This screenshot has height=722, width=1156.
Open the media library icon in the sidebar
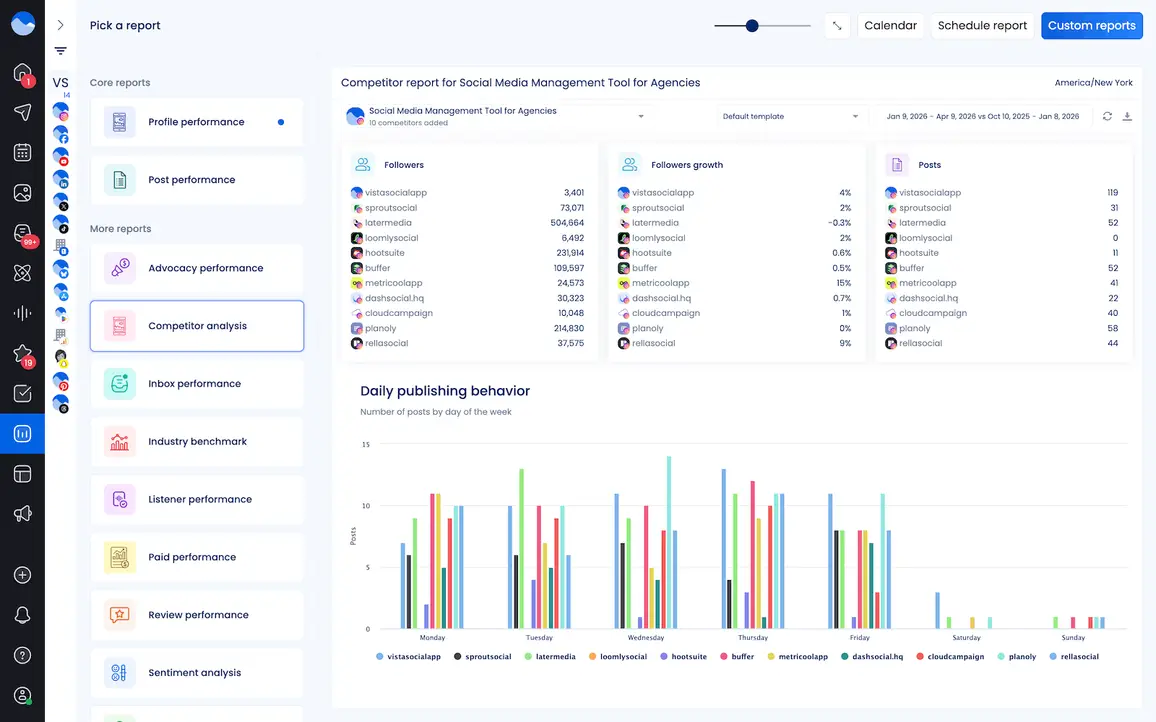(x=22, y=192)
